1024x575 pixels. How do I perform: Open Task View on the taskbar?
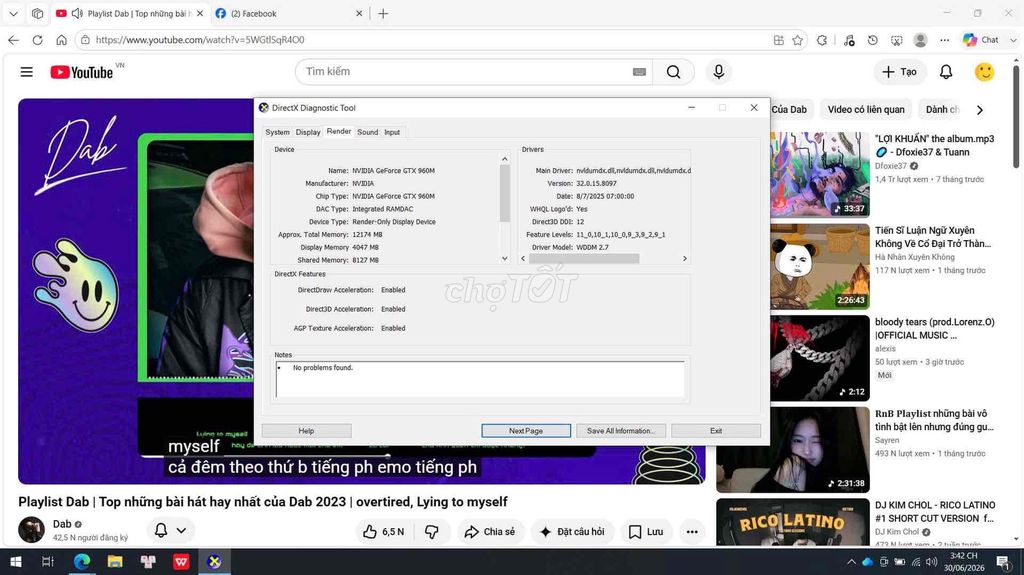click(x=48, y=561)
